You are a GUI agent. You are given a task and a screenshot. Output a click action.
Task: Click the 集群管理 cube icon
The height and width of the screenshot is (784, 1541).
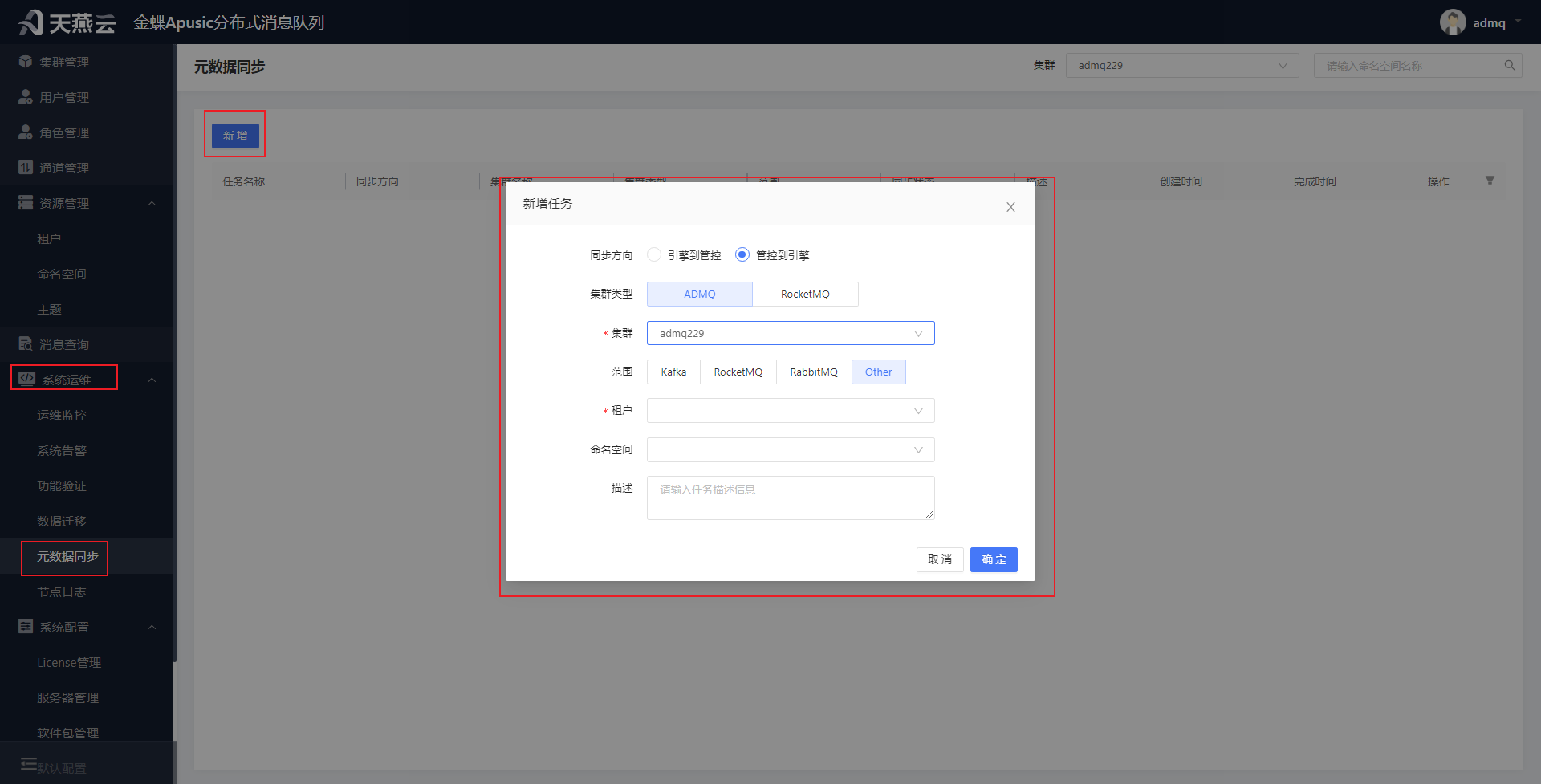pos(26,62)
